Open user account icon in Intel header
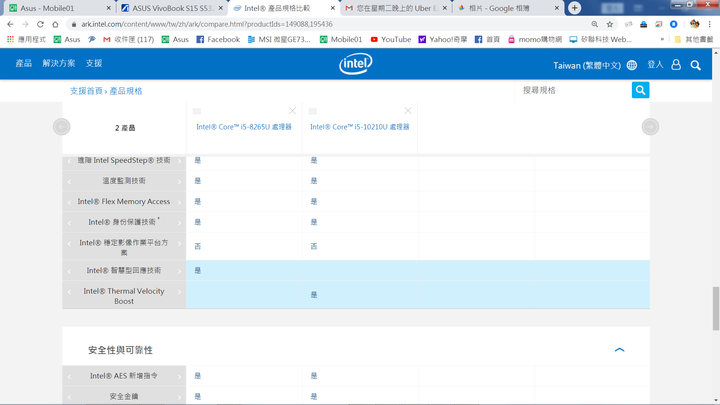The height and width of the screenshot is (405, 720). tap(676, 65)
